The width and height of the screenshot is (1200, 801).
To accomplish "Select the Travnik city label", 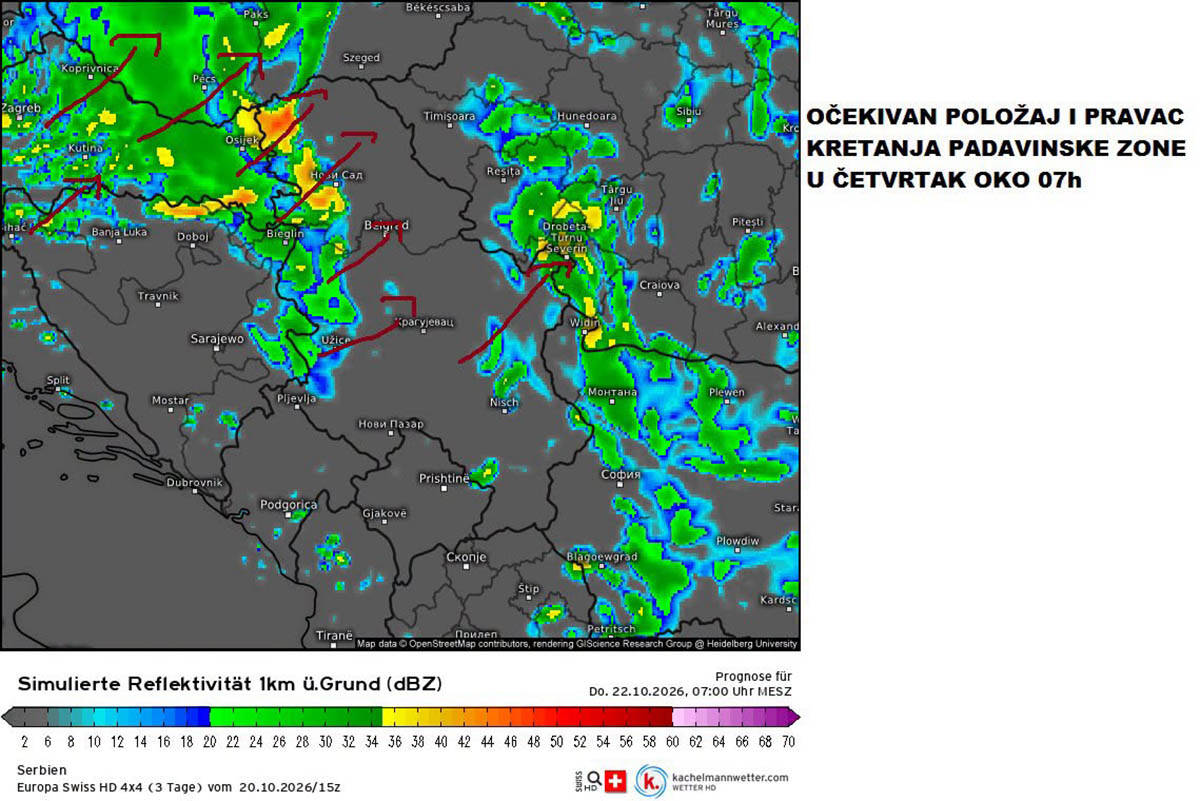I will click(158, 296).
